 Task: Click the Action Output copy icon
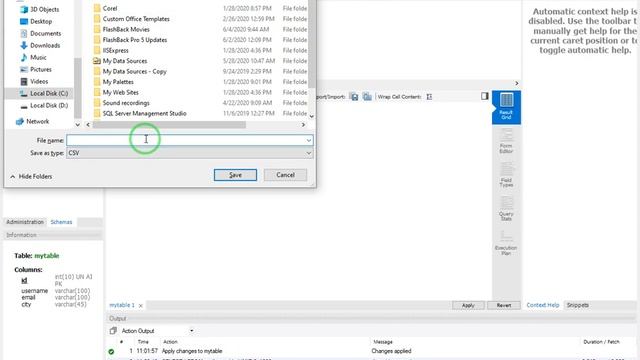pyautogui.click(x=113, y=331)
